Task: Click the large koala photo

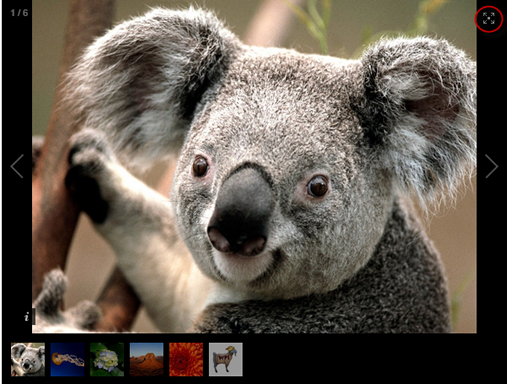Action: coord(254,166)
